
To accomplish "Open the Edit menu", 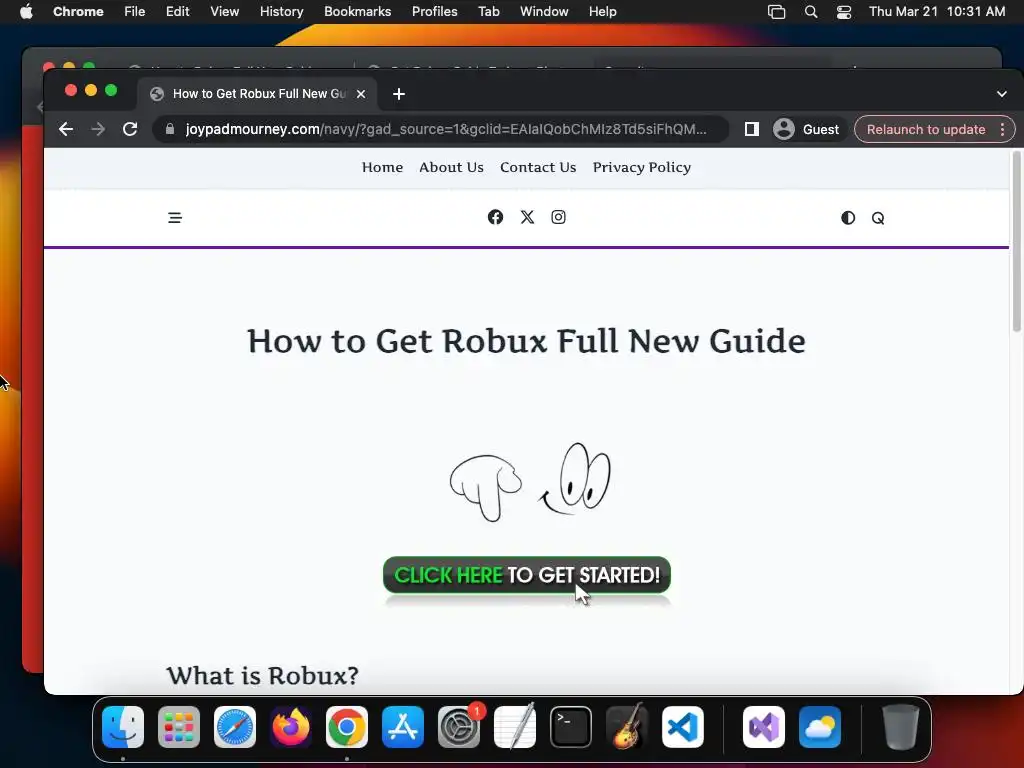I will click(177, 12).
